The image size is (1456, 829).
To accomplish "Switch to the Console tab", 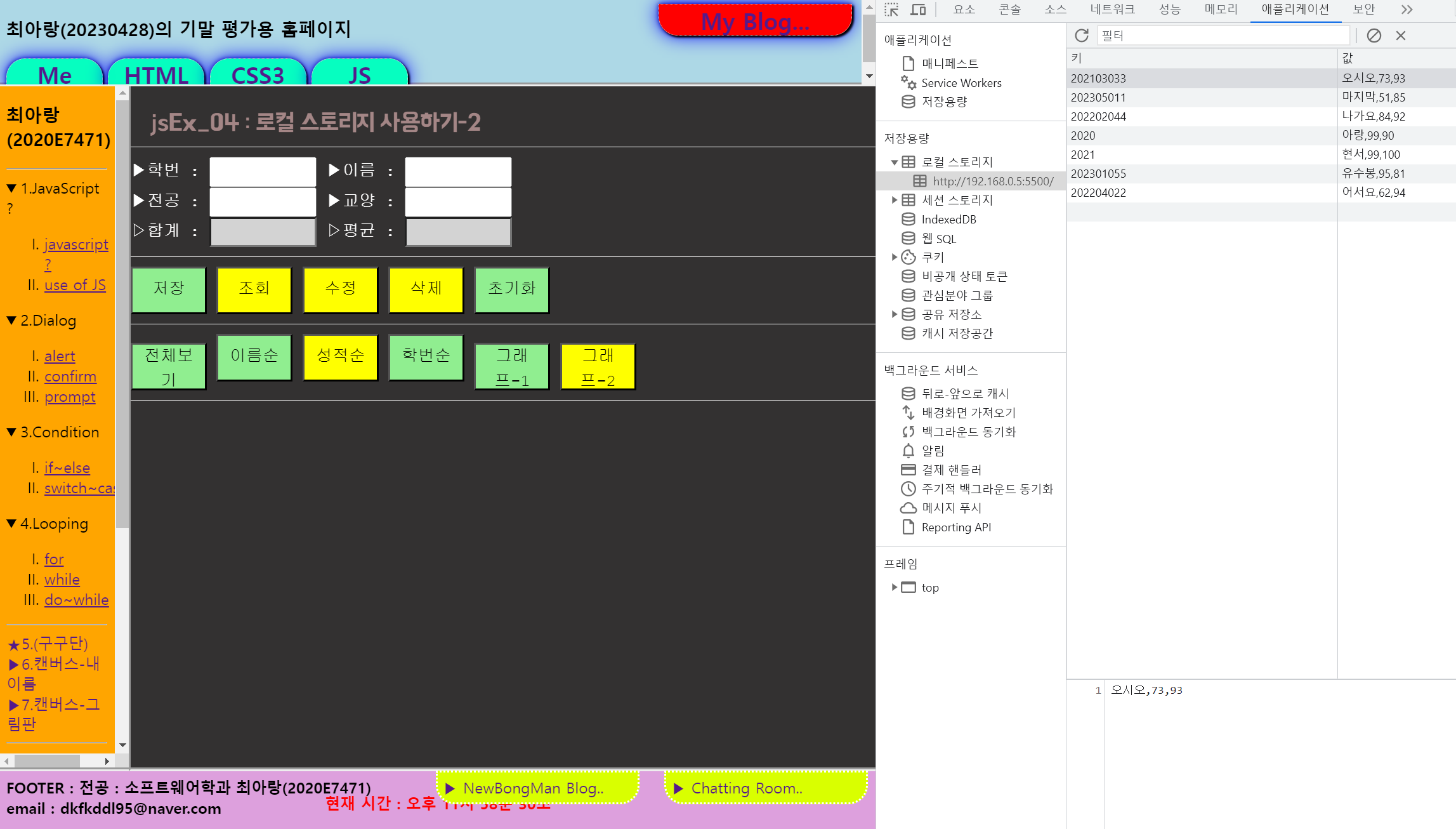I will (x=1009, y=10).
